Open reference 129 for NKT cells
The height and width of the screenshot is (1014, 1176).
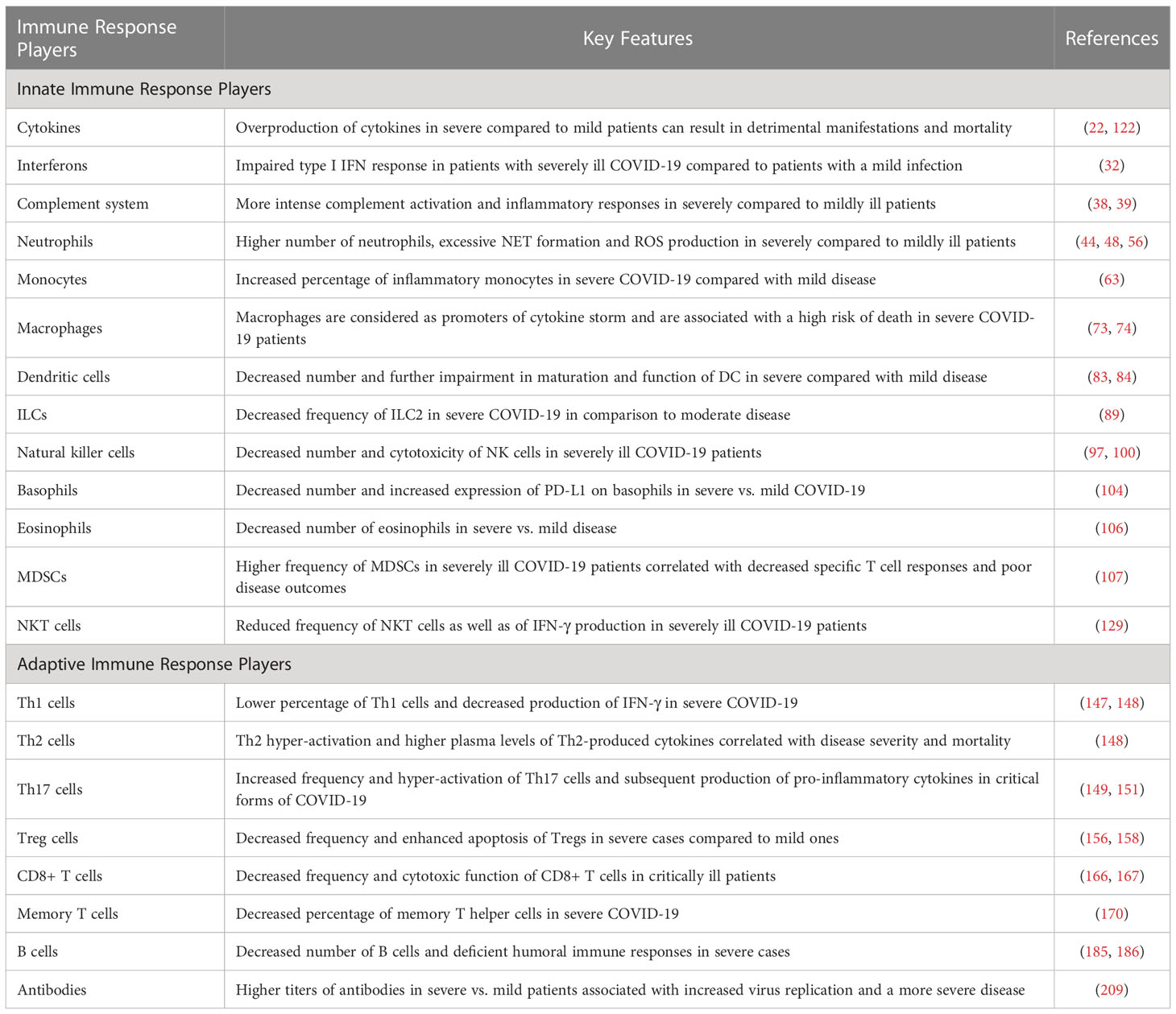1112,626
